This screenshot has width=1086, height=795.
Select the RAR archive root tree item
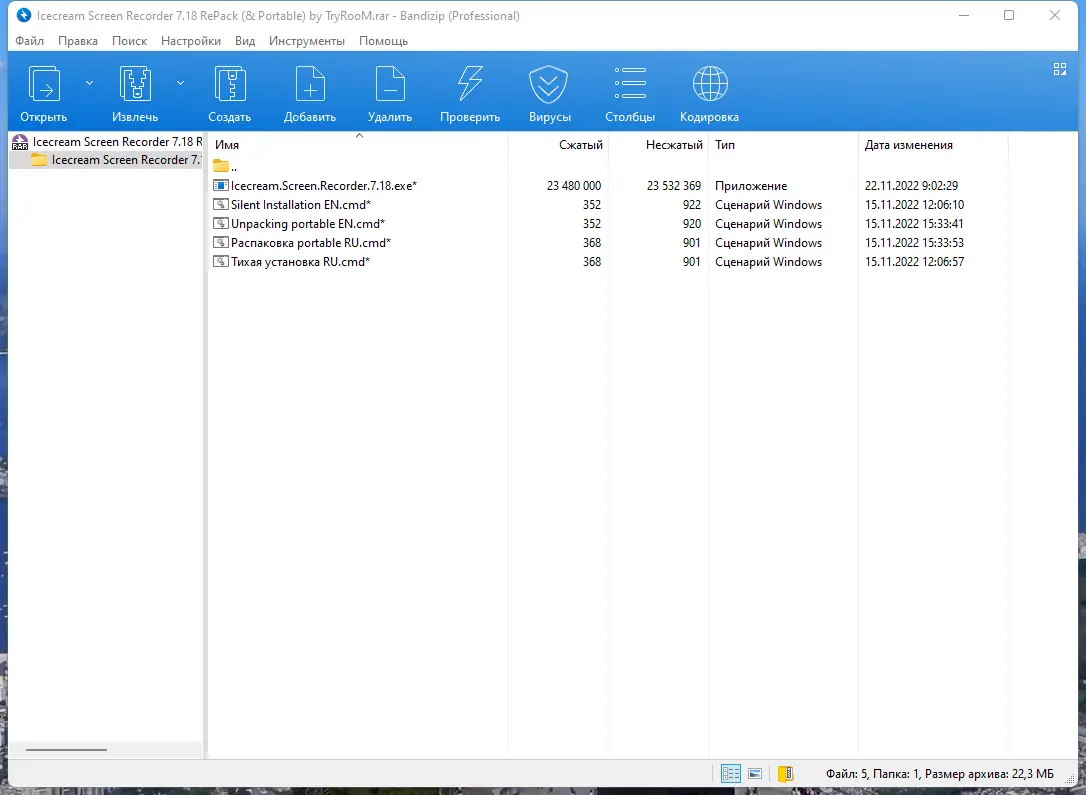tap(108, 142)
